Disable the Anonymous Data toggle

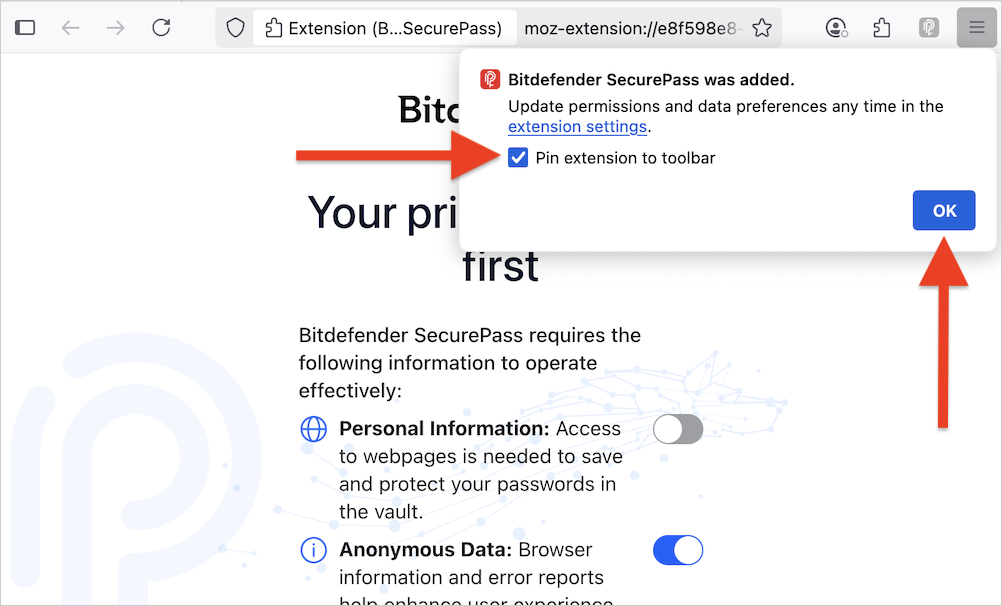[678, 550]
